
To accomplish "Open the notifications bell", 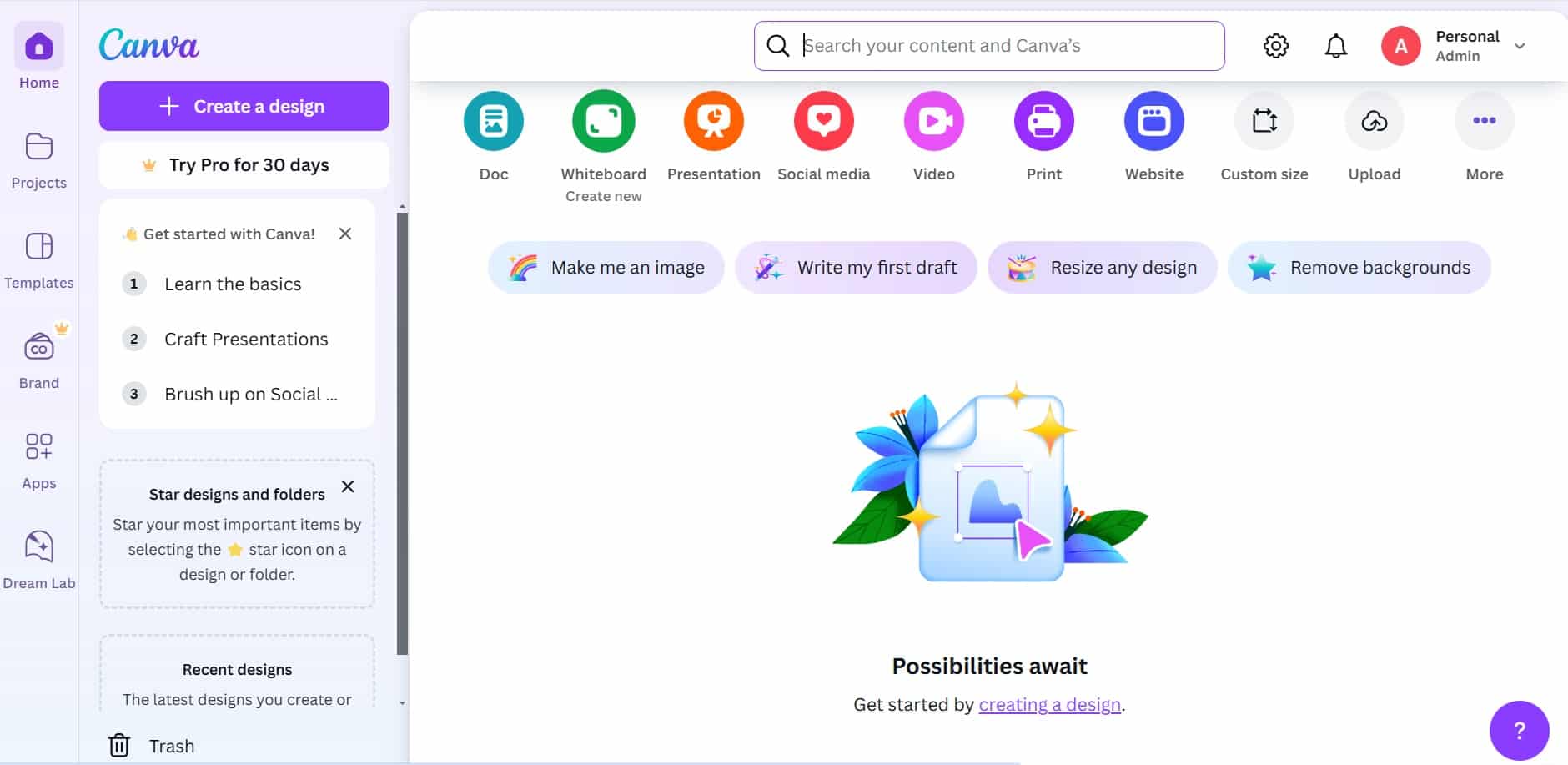I will (1335, 46).
